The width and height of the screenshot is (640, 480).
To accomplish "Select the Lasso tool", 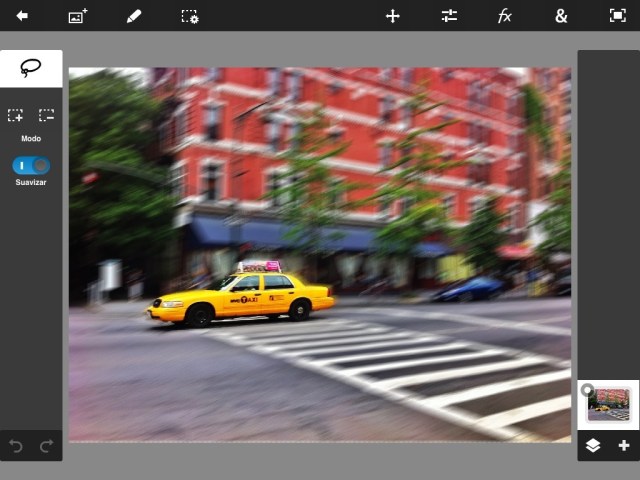I will click(x=31, y=68).
